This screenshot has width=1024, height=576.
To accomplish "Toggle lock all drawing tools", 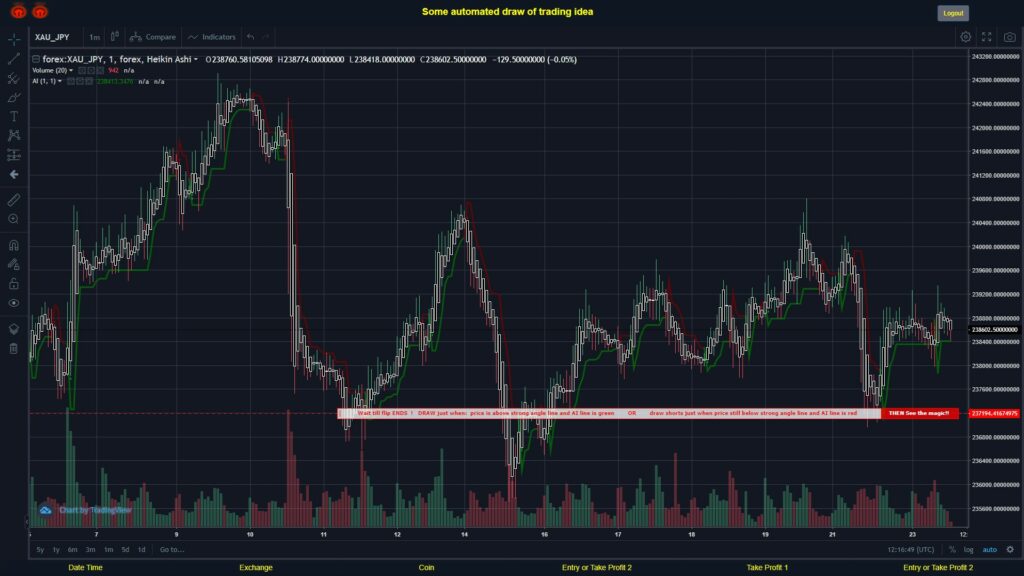I will [14, 283].
